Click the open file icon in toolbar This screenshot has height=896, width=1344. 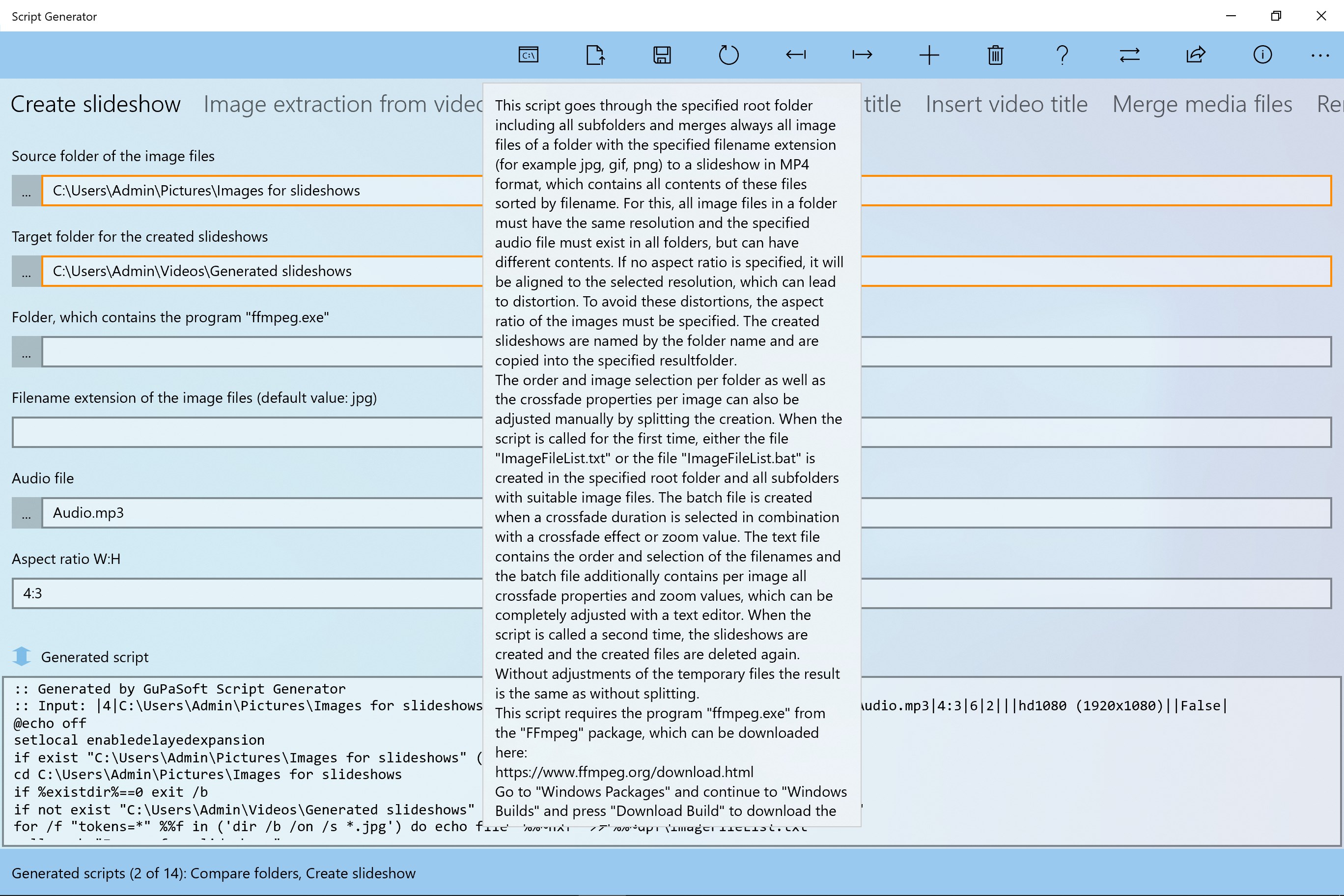595,55
